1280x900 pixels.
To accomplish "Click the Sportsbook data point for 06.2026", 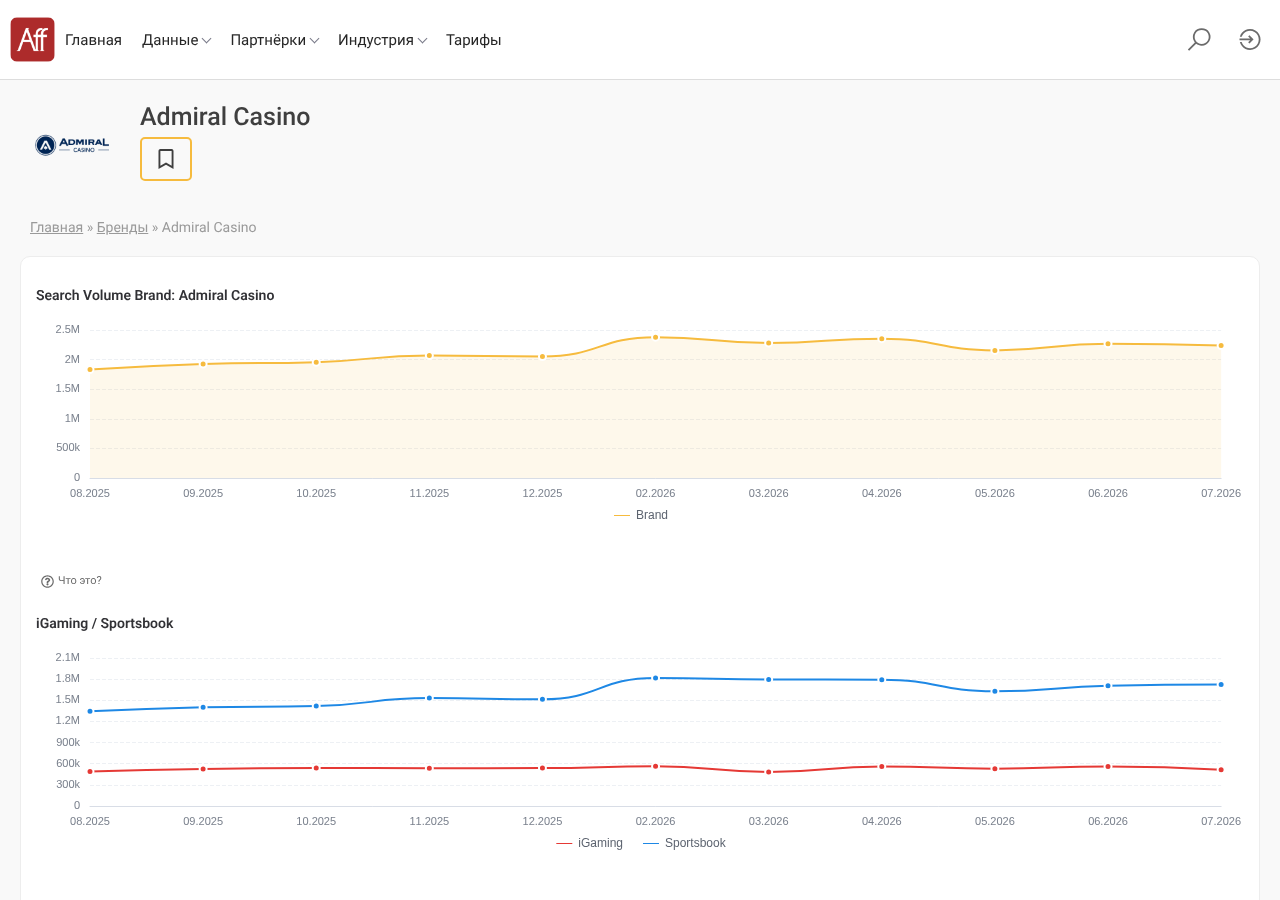I will 1108,766.
